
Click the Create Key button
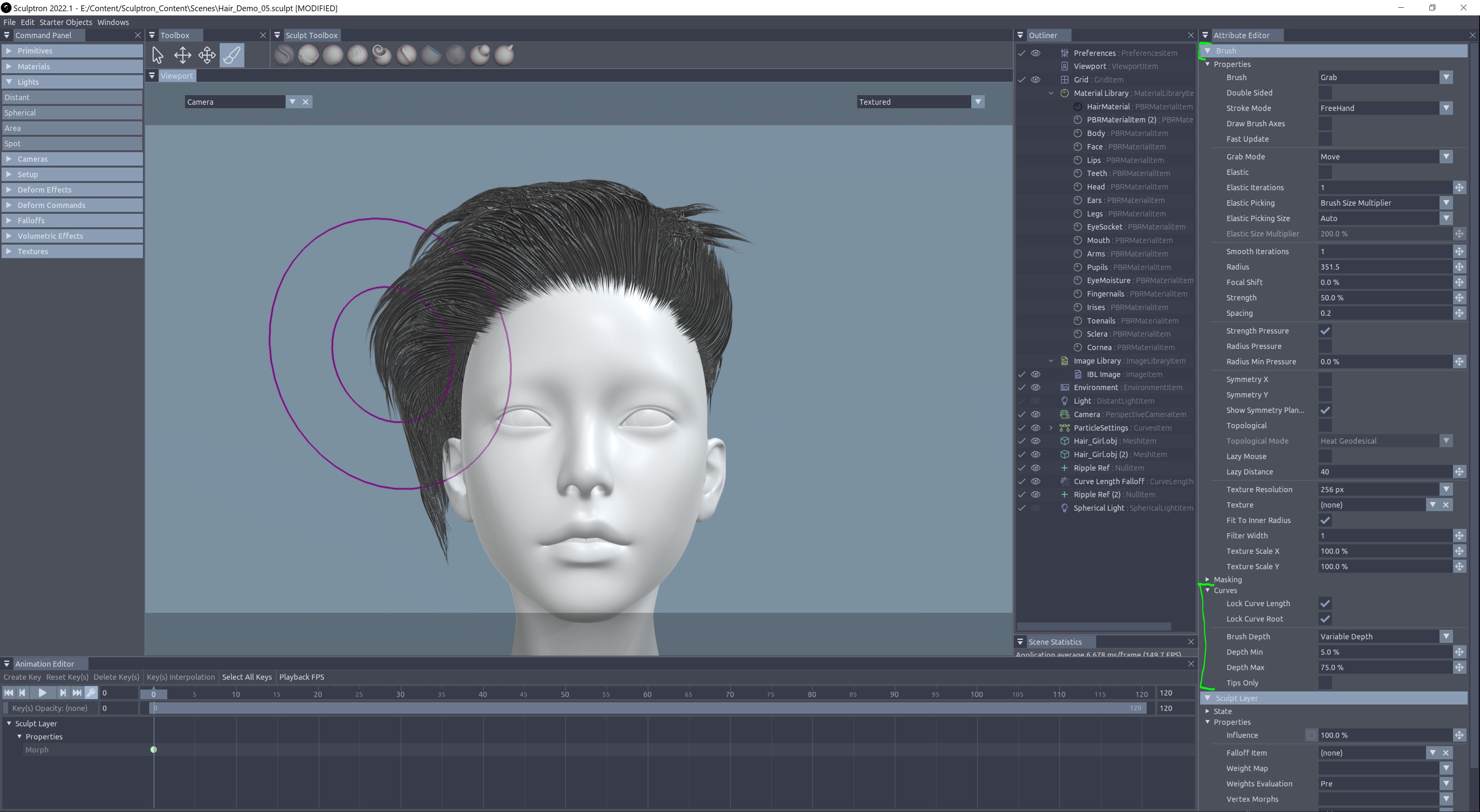[x=22, y=677]
